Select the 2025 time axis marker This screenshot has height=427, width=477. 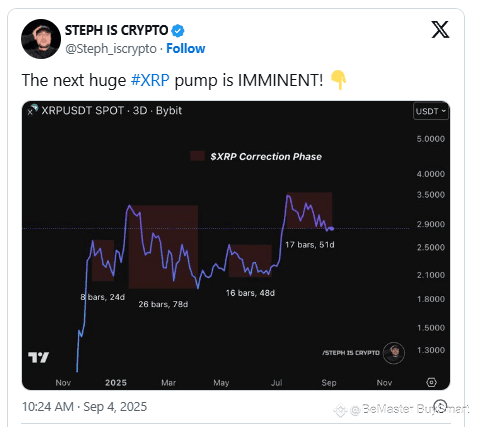(116, 383)
